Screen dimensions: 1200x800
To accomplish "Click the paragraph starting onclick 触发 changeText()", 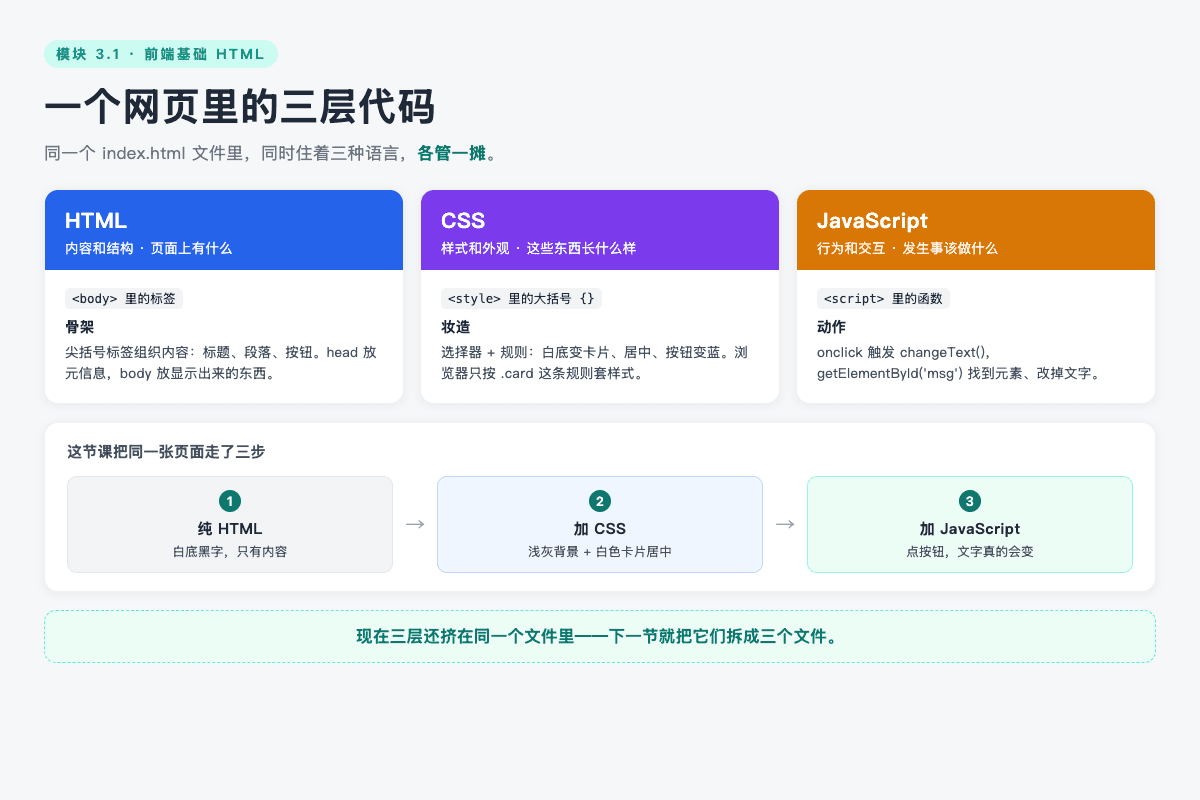I will [x=958, y=363].
